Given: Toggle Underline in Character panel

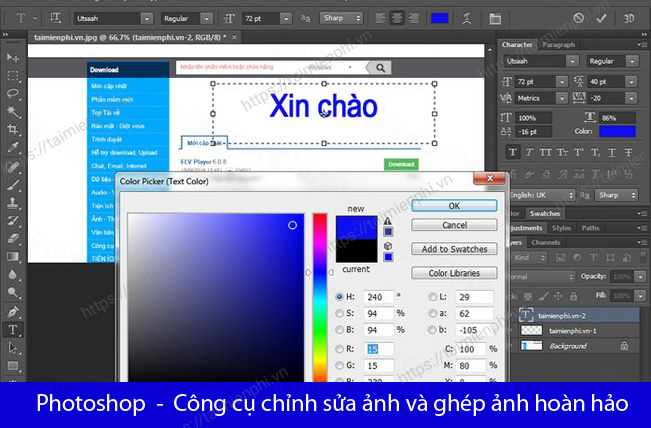Looking at the screenshot, I should click(612, 152).
